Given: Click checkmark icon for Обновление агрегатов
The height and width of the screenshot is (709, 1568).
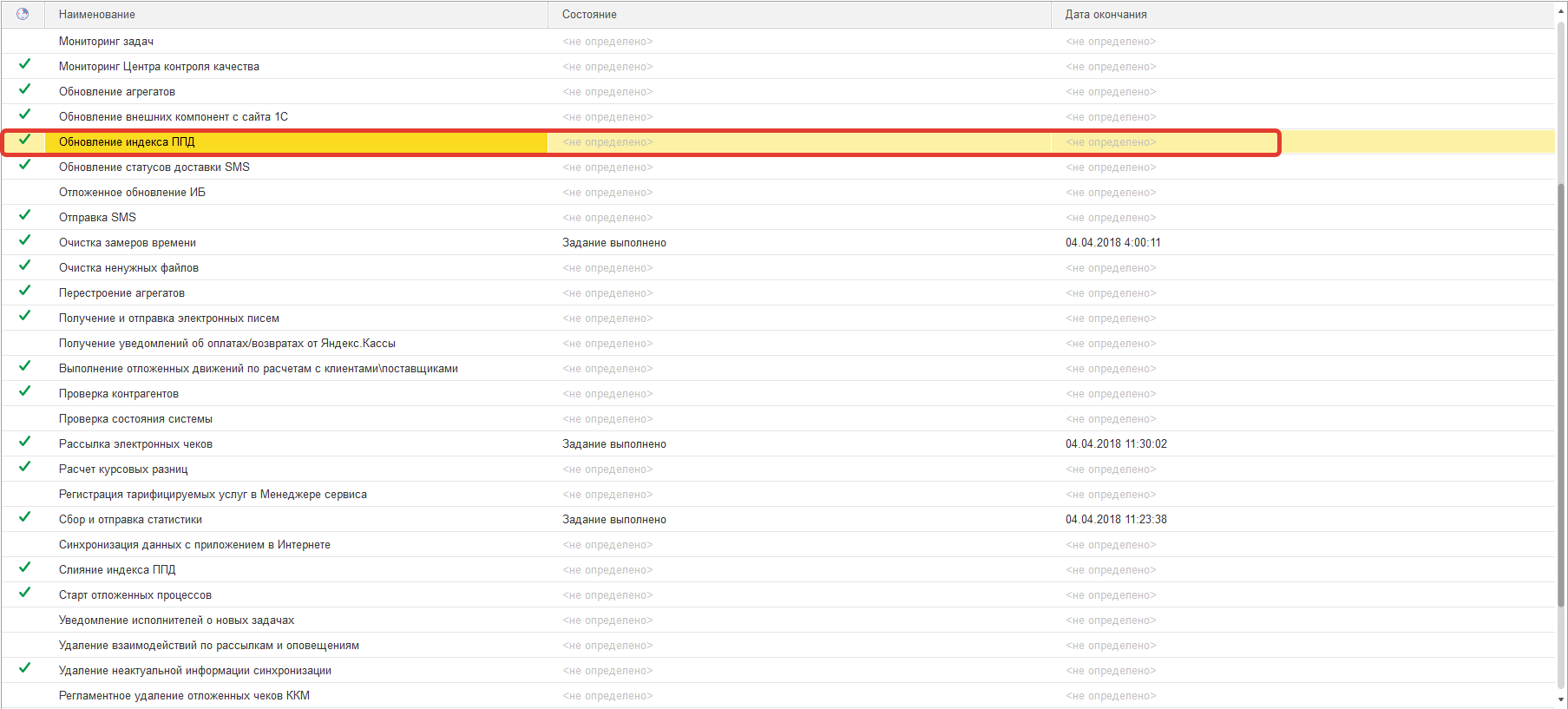Looking at the screenshot, I should coord(24,89).
